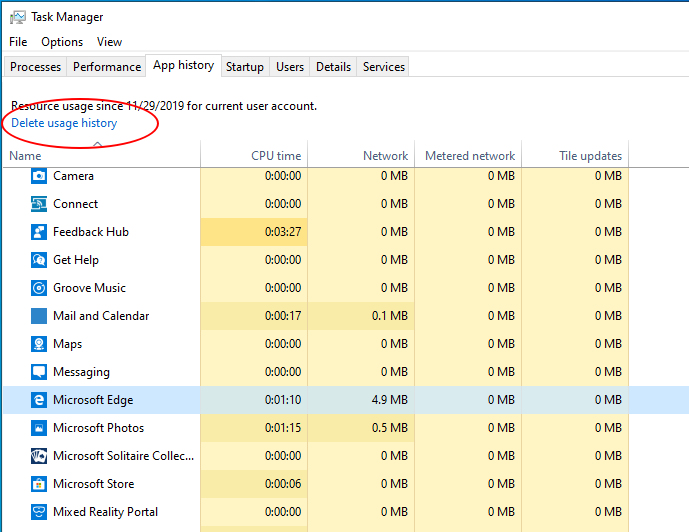
Task: Switch to the Performance tab
Action: [x=107, y=67]
